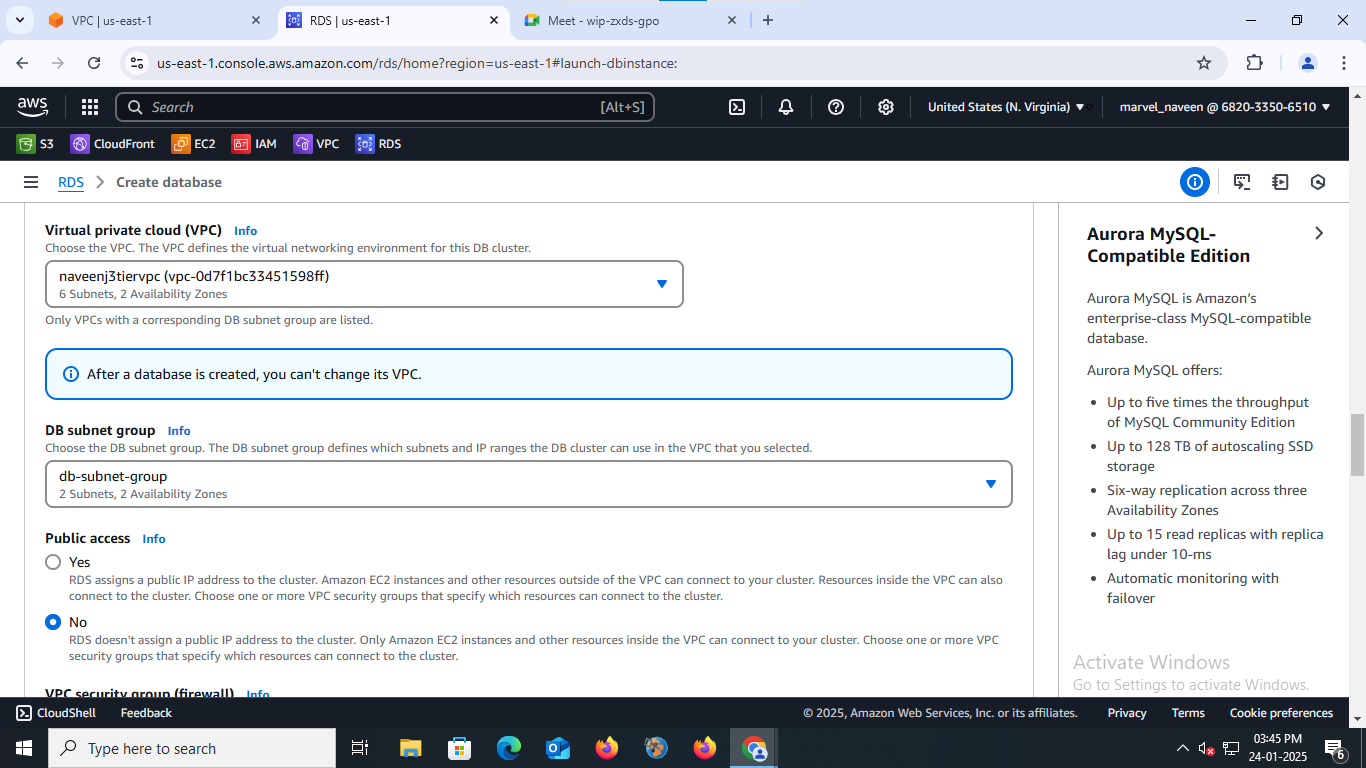Open Outlook from the taskbar
Image resolution: width=1366 pixels, height=768 pixels.
pos(558,748)
